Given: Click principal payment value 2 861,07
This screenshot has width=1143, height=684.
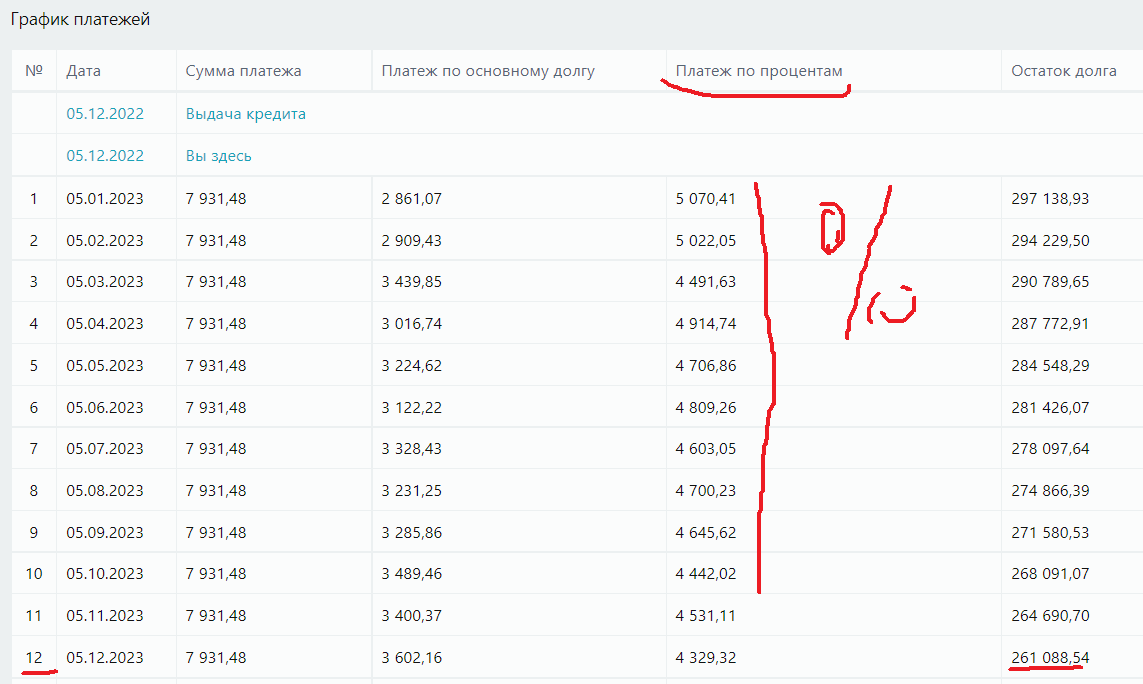Looking at the screenshot, I should (411, 198).
